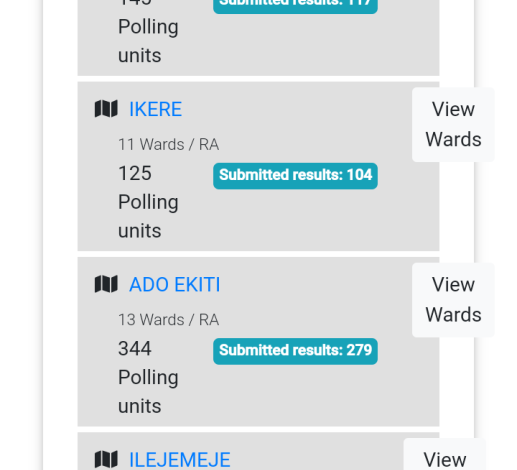
Task: View Wards for ADO EKITI
Action: tap(453, 300)
